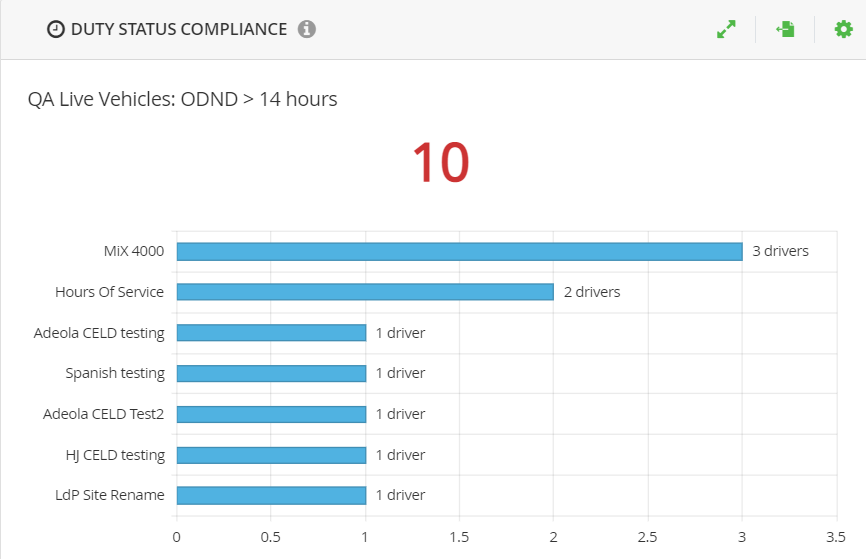The width and height of the screenshot is (866, 559).
Task: Click the 3 drivers data label
Action: pos(780,251)
